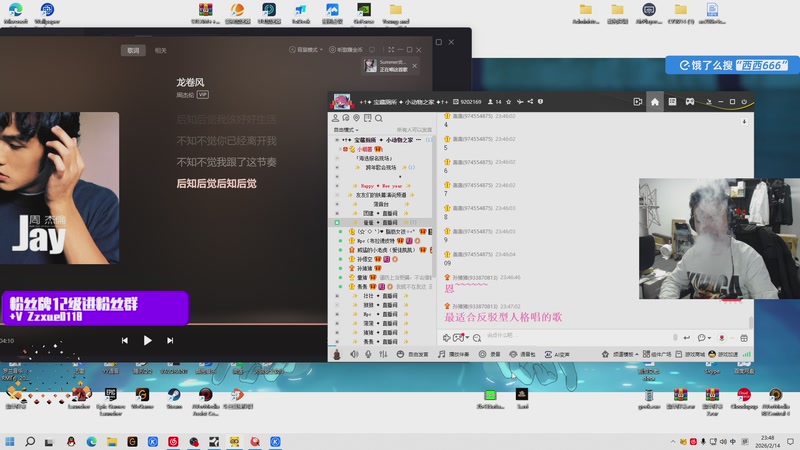
Task: Click the Jay album cover art
Action: [60, 188]
